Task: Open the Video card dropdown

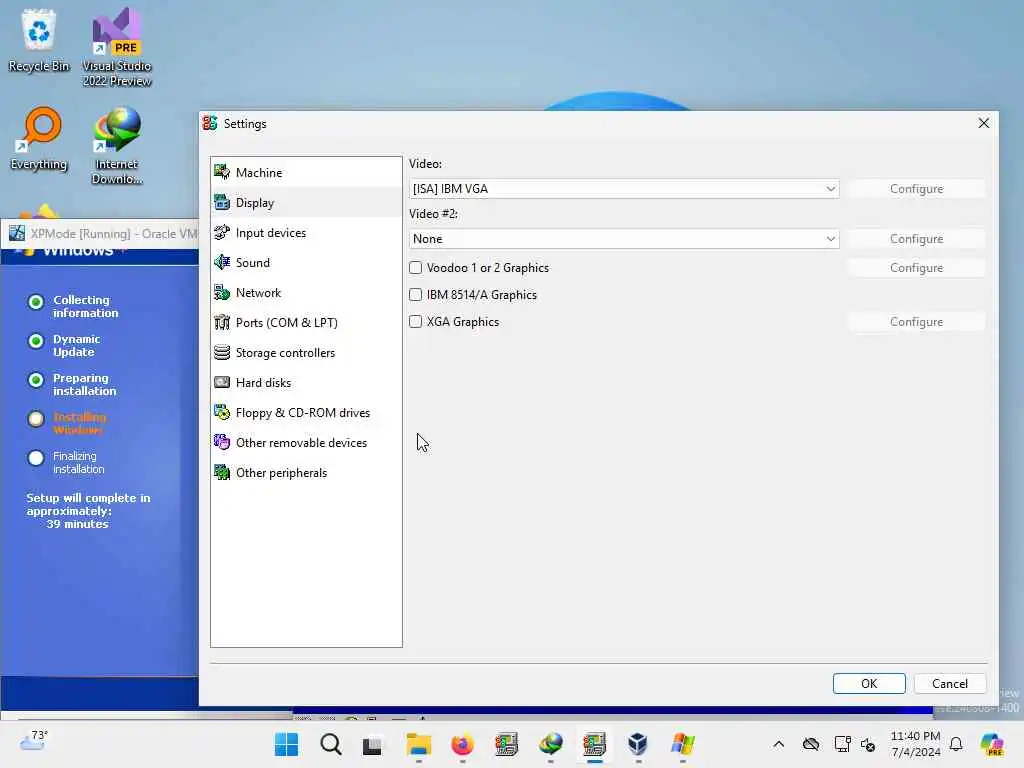Action: (624, 189)
